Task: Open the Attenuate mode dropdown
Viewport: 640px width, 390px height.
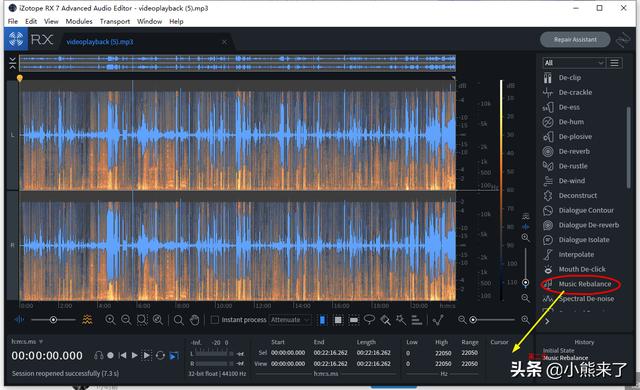Action: tap(290, 320)
